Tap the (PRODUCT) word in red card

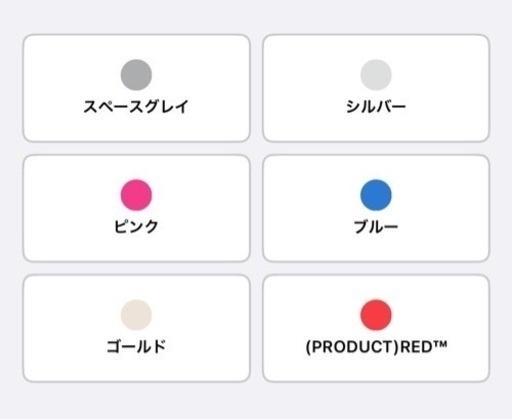coord(352,347)
